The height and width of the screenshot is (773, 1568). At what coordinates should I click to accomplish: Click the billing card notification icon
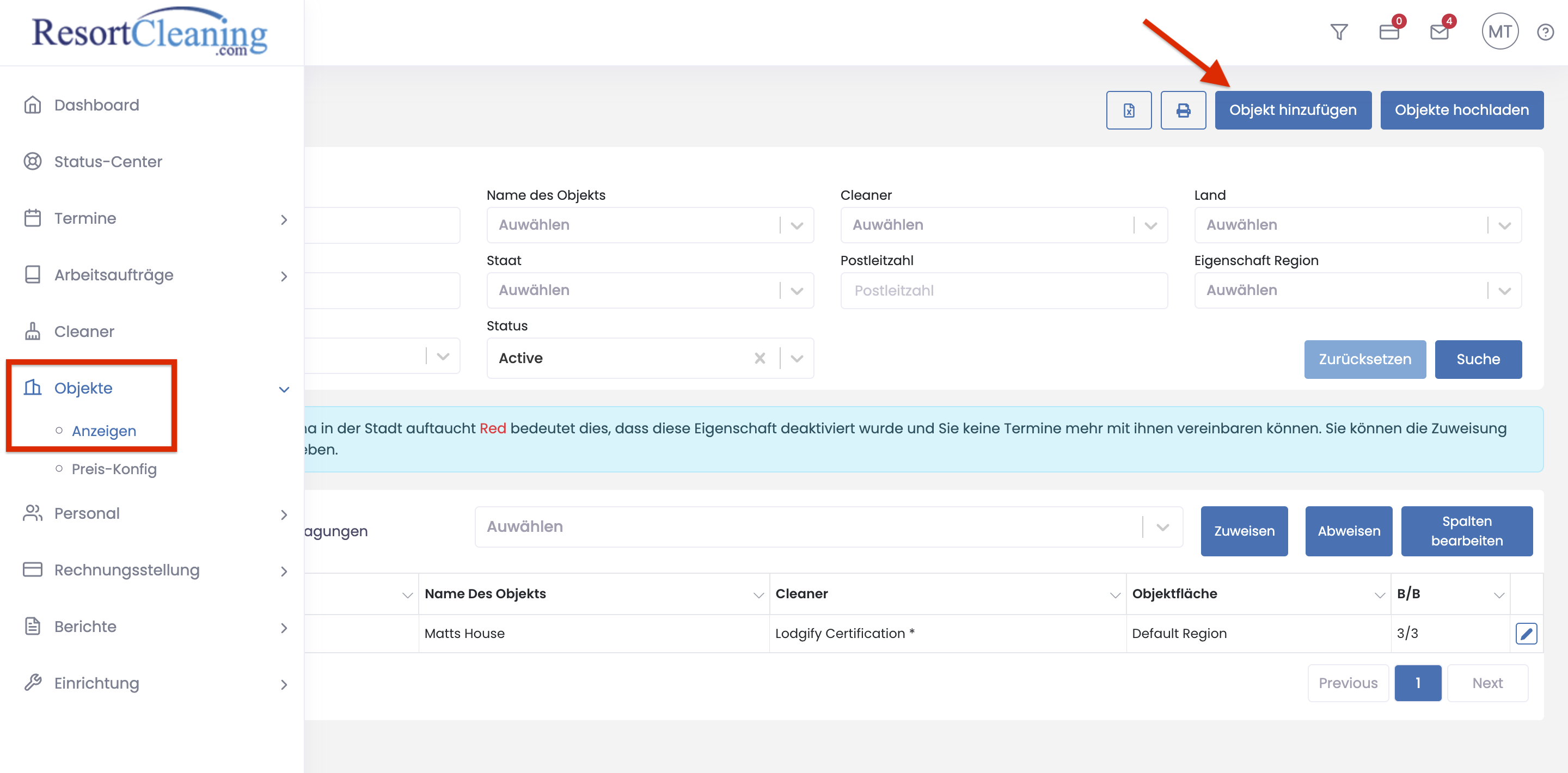(x=1389, y=32)
